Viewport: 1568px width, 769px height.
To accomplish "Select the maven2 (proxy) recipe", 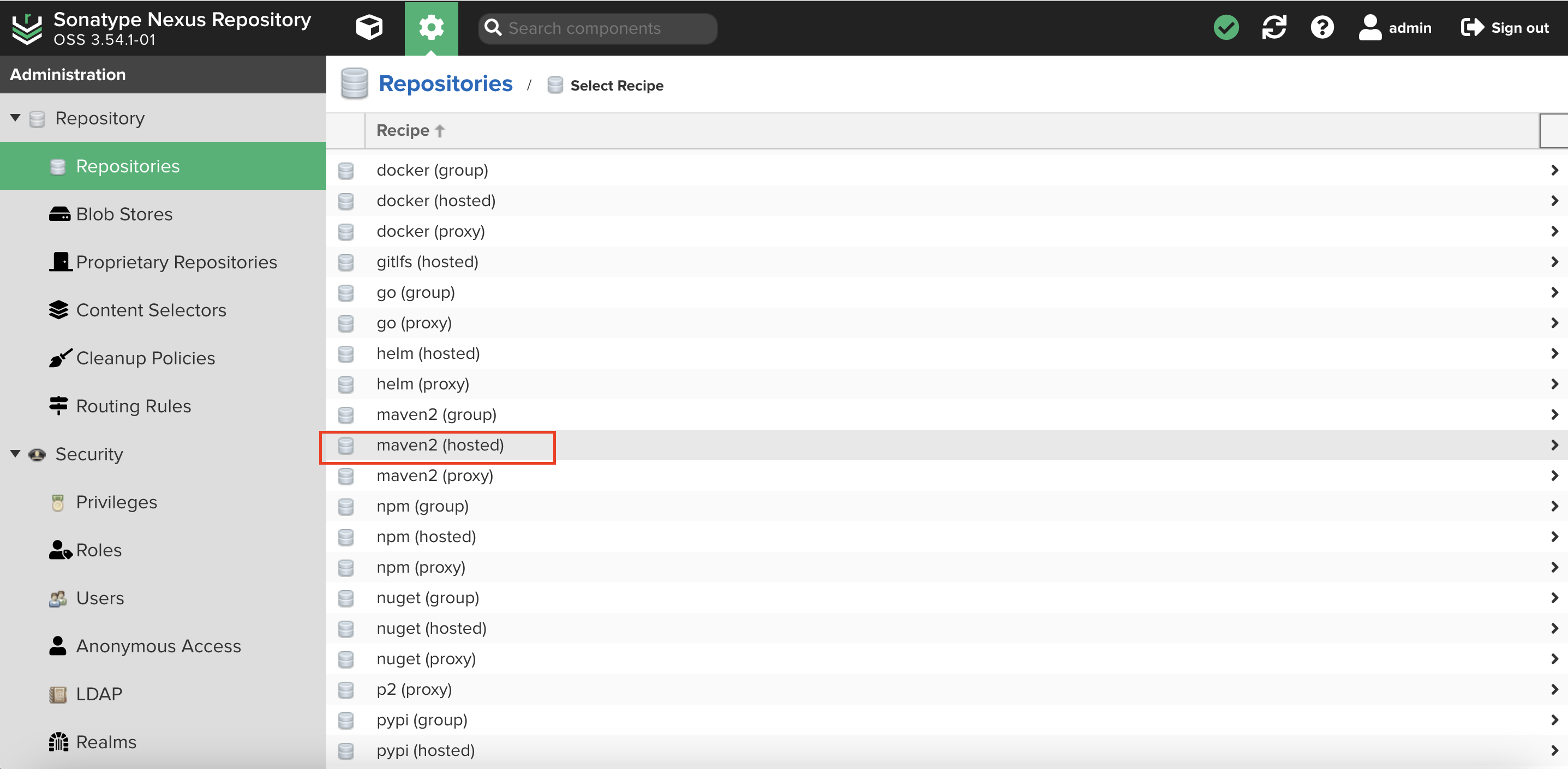I will pyautogui.click(x=947, y=476).
